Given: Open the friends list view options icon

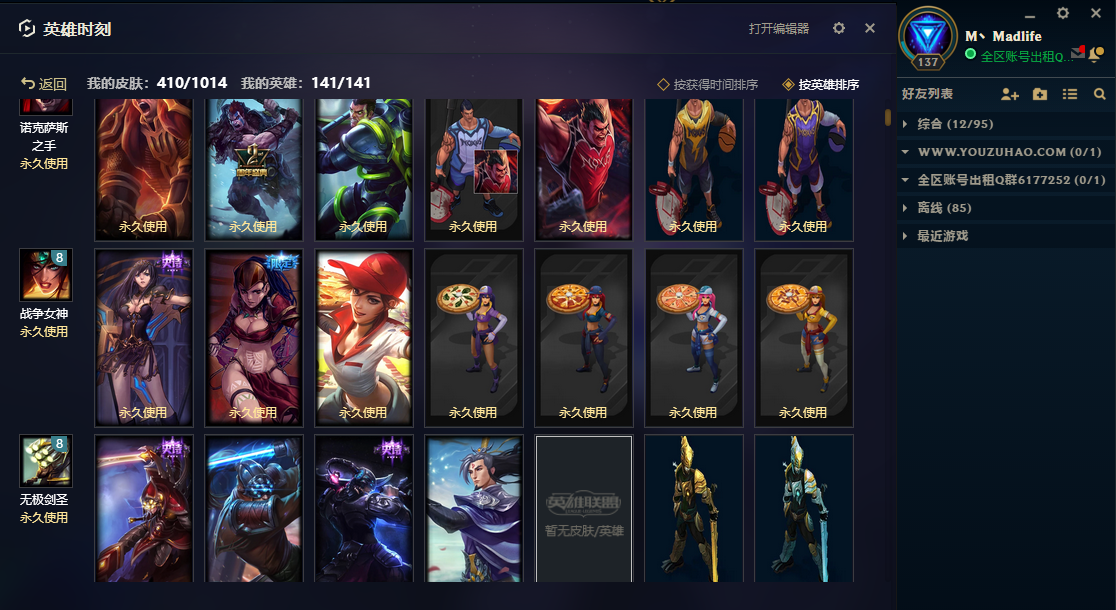Looking at the screenshot, I should tap(1070, 94).
